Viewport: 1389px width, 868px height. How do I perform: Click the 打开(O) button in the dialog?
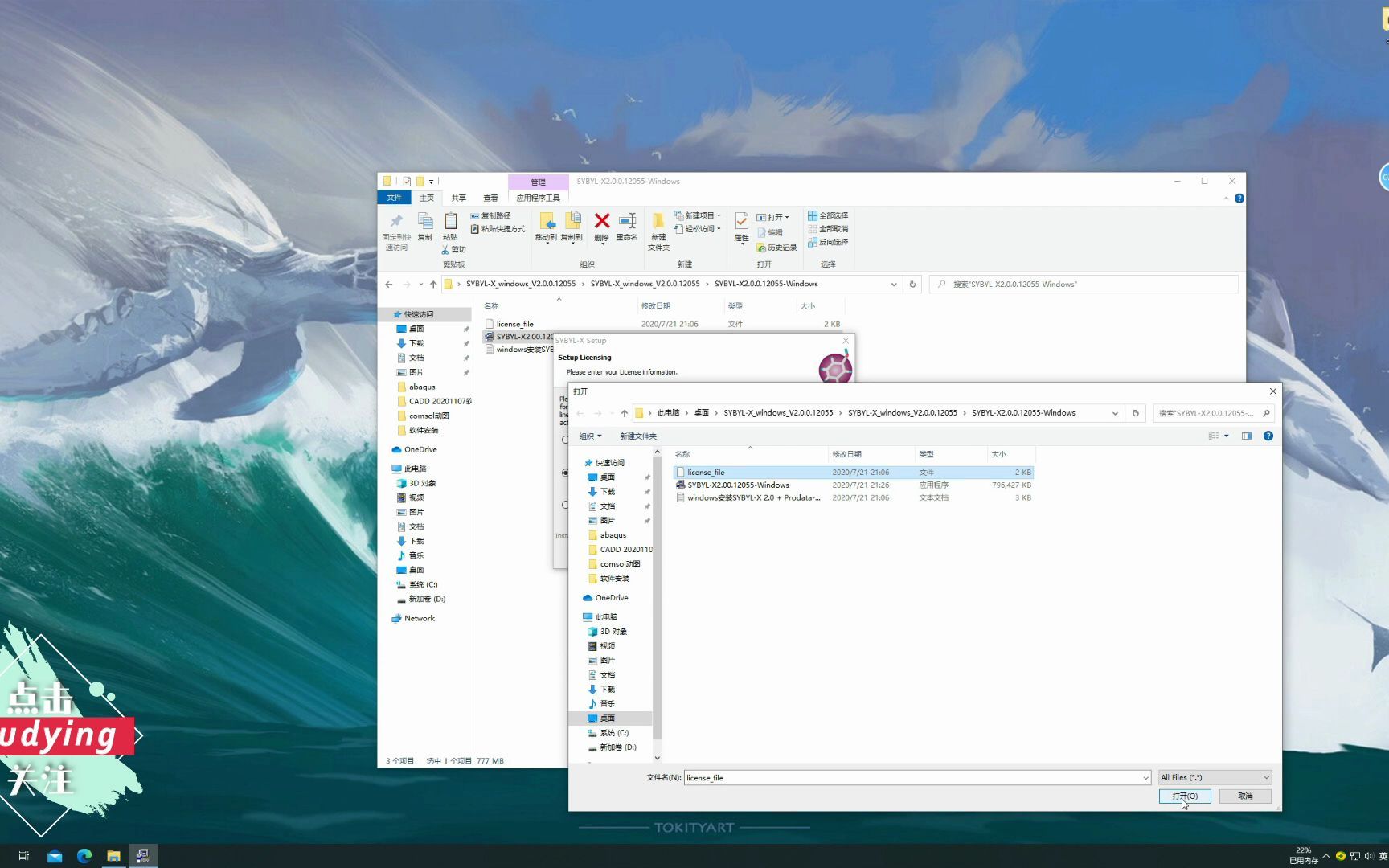[x=1185, y=796]
